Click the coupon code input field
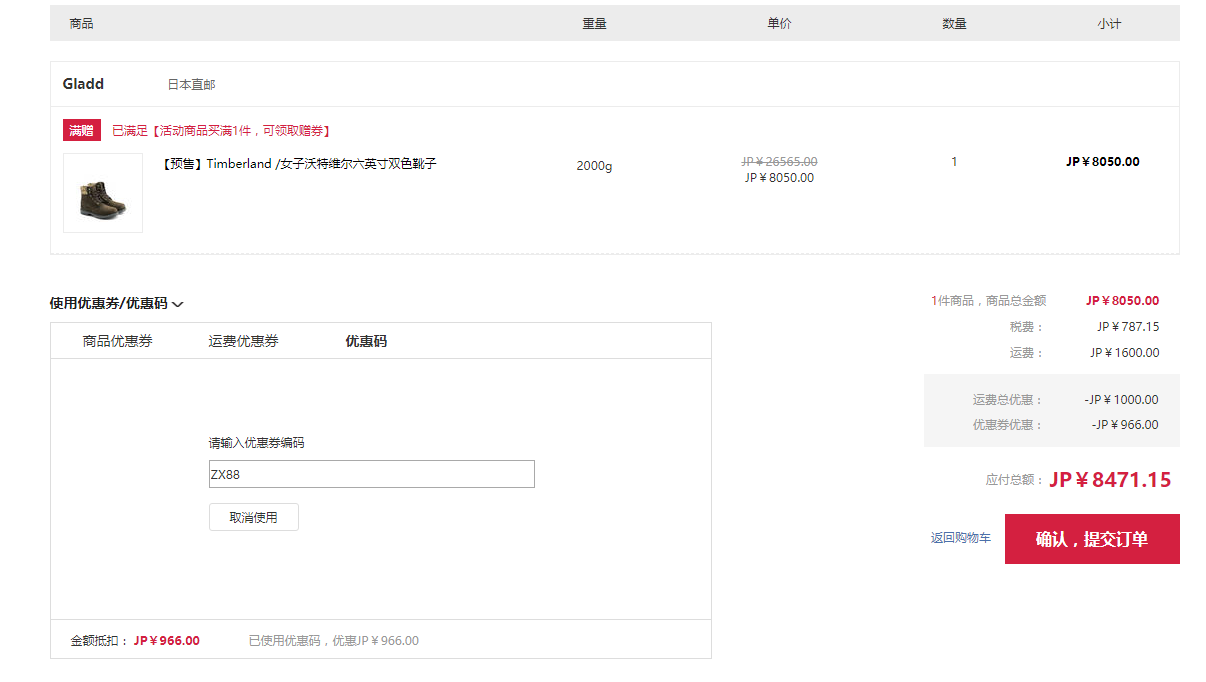Image resolution: width=1206 pixels, height=682 pixels. [x=372, y=474]
